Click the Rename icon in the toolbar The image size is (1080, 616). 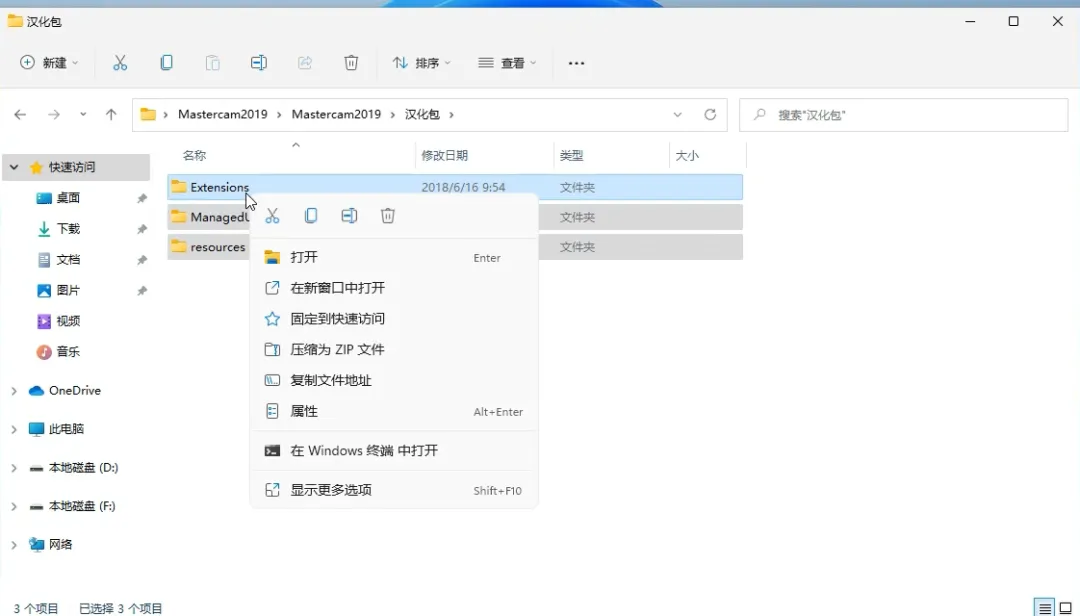point(258,63)
